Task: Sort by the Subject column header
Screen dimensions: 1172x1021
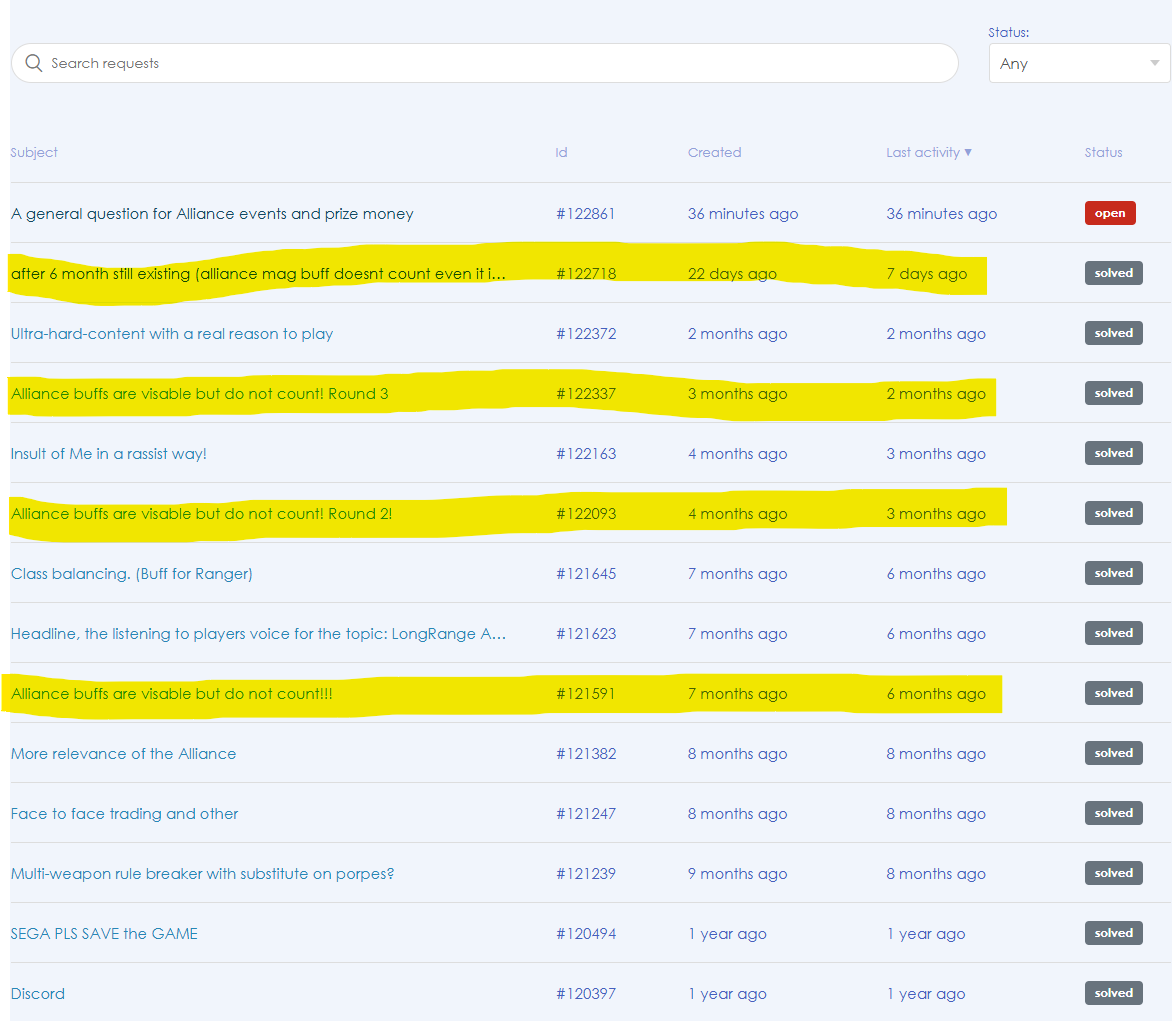Action: click(x=34, y=152)
